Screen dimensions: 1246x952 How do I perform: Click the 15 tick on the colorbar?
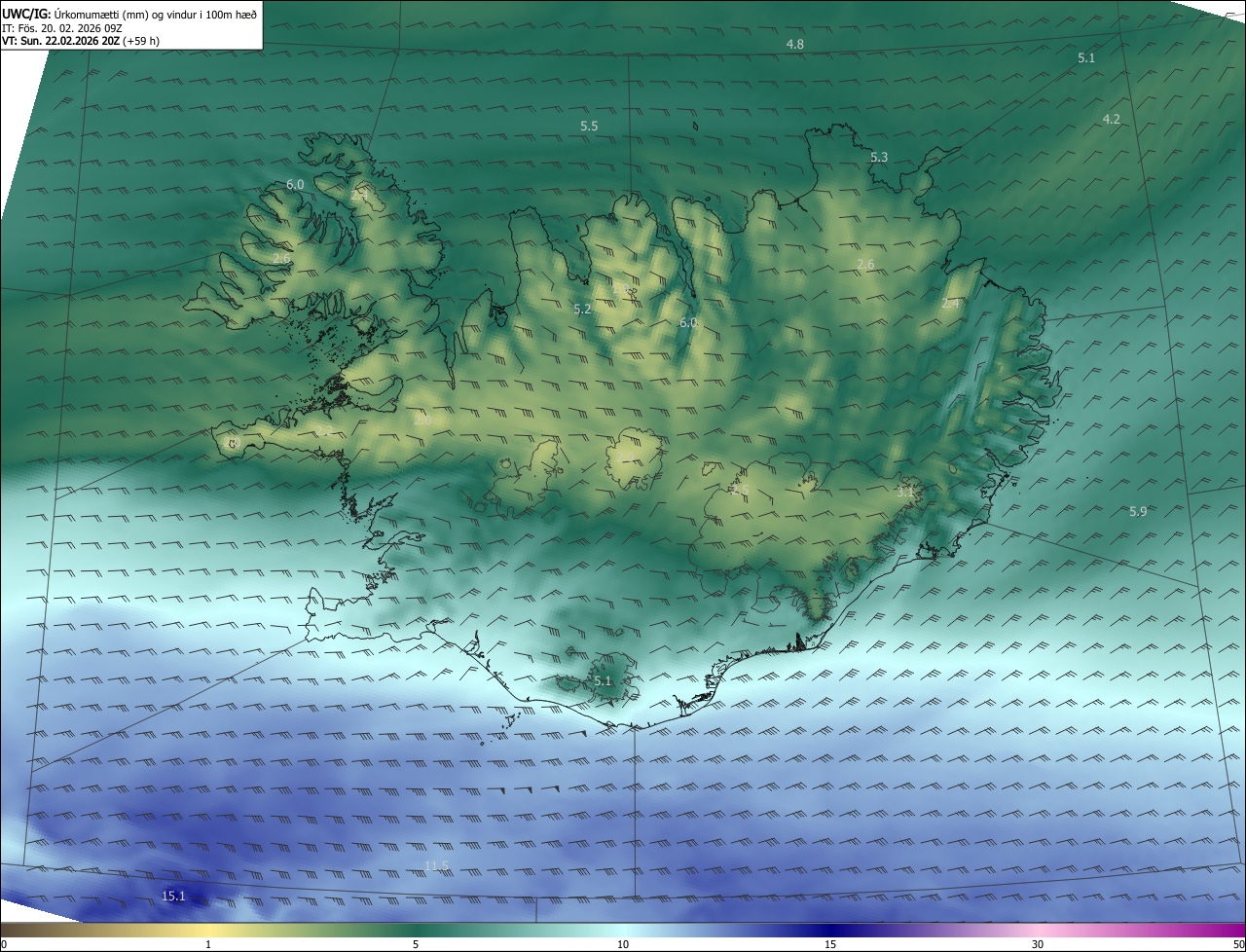click(830, 944)
